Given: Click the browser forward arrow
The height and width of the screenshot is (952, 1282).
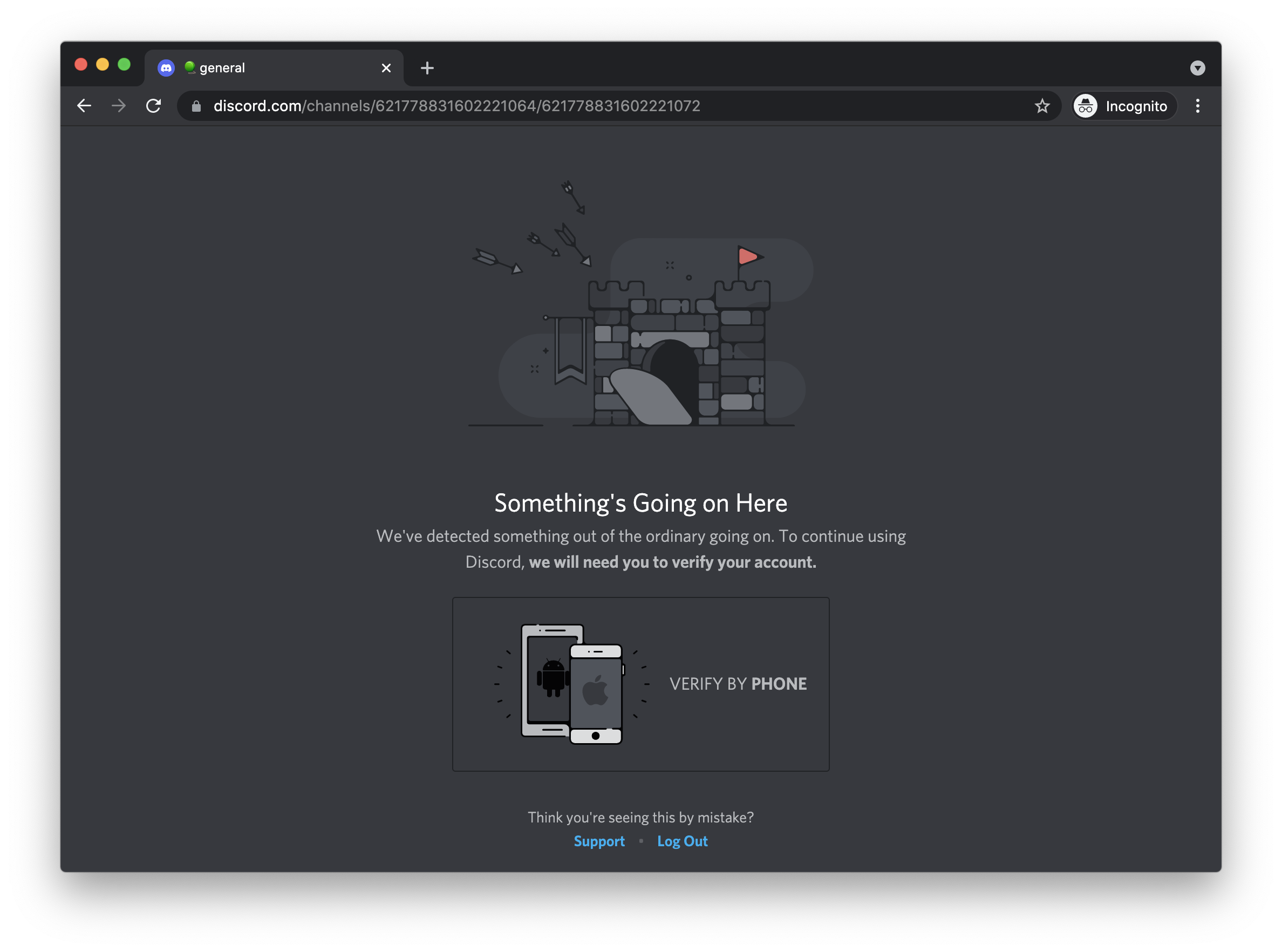Looking at the screenshot, I should pos(119,106).
